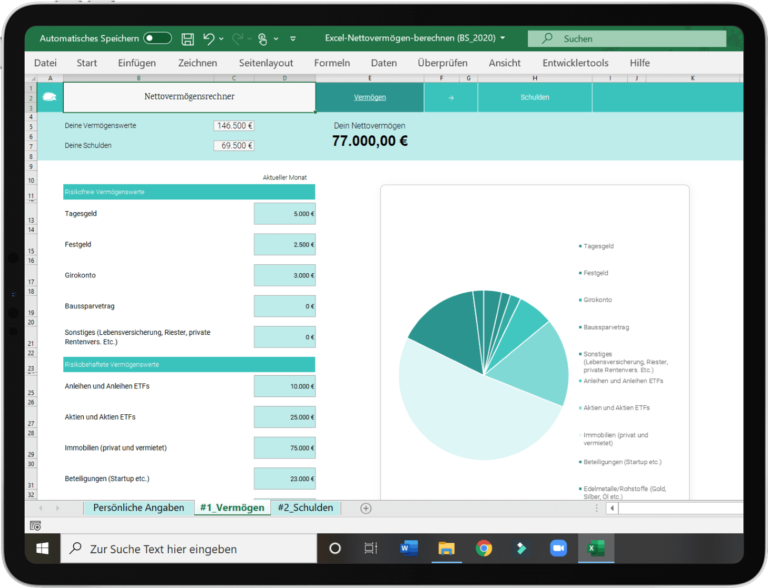Select the 146.500 € Vermögenswerte cell
This screenshot has width=768, height=588.
[234, 126]
